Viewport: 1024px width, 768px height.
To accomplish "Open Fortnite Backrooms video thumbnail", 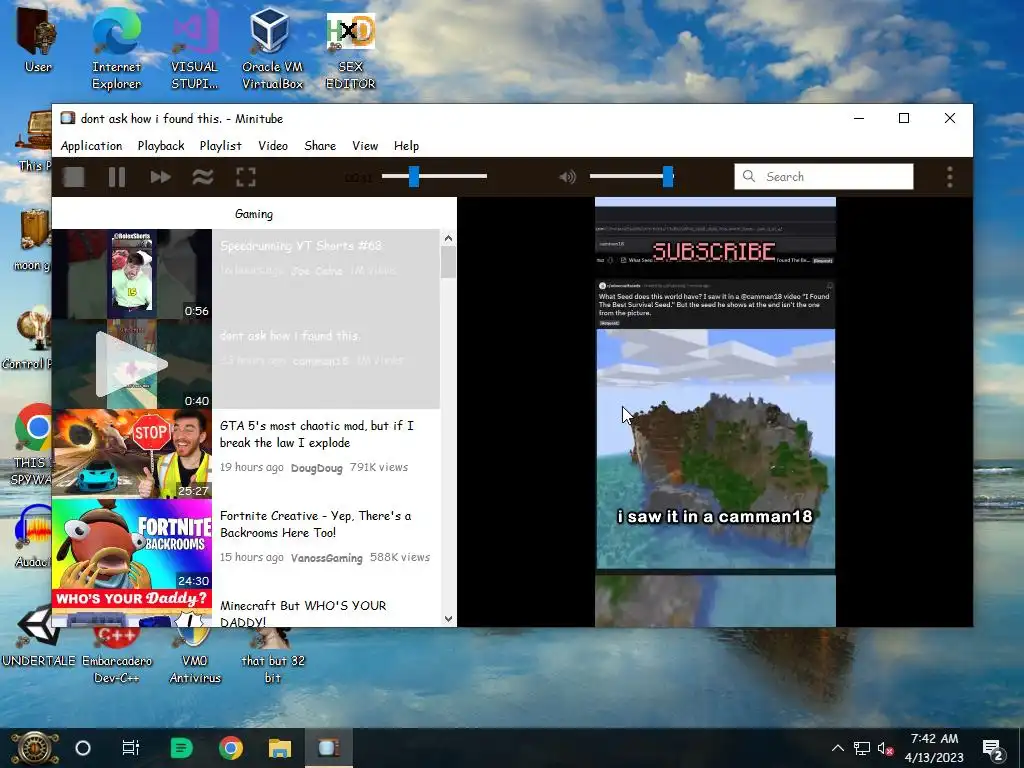I will (132, 544).
